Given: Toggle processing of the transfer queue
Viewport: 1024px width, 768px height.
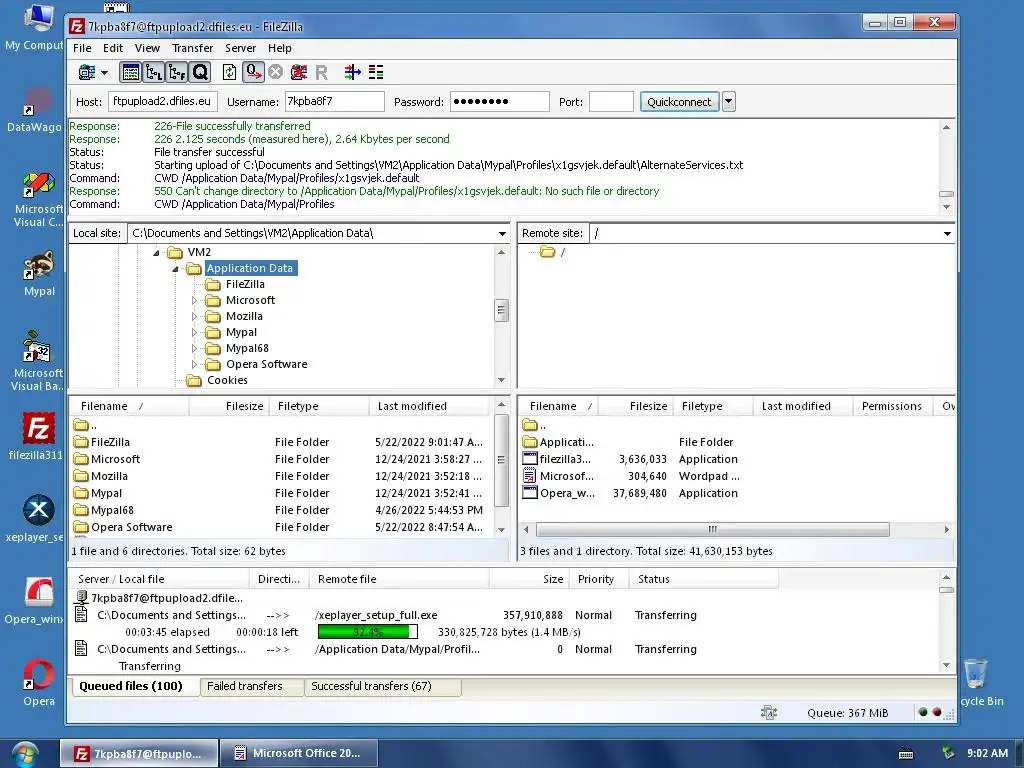Looking at the screenshot, I should [253, 72].
